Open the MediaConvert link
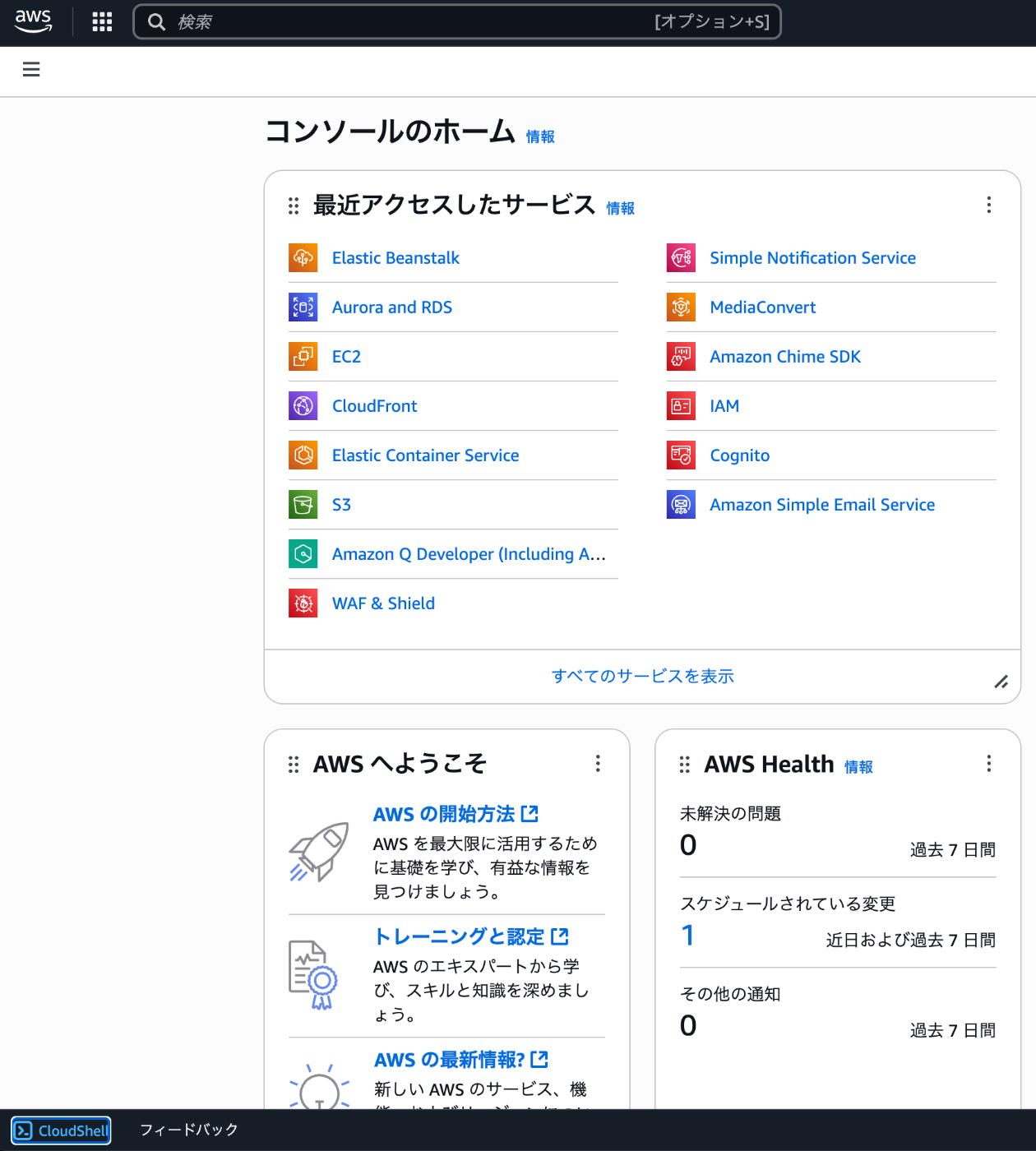This screenshot has height=1151, width=1036. pos(762,307)
